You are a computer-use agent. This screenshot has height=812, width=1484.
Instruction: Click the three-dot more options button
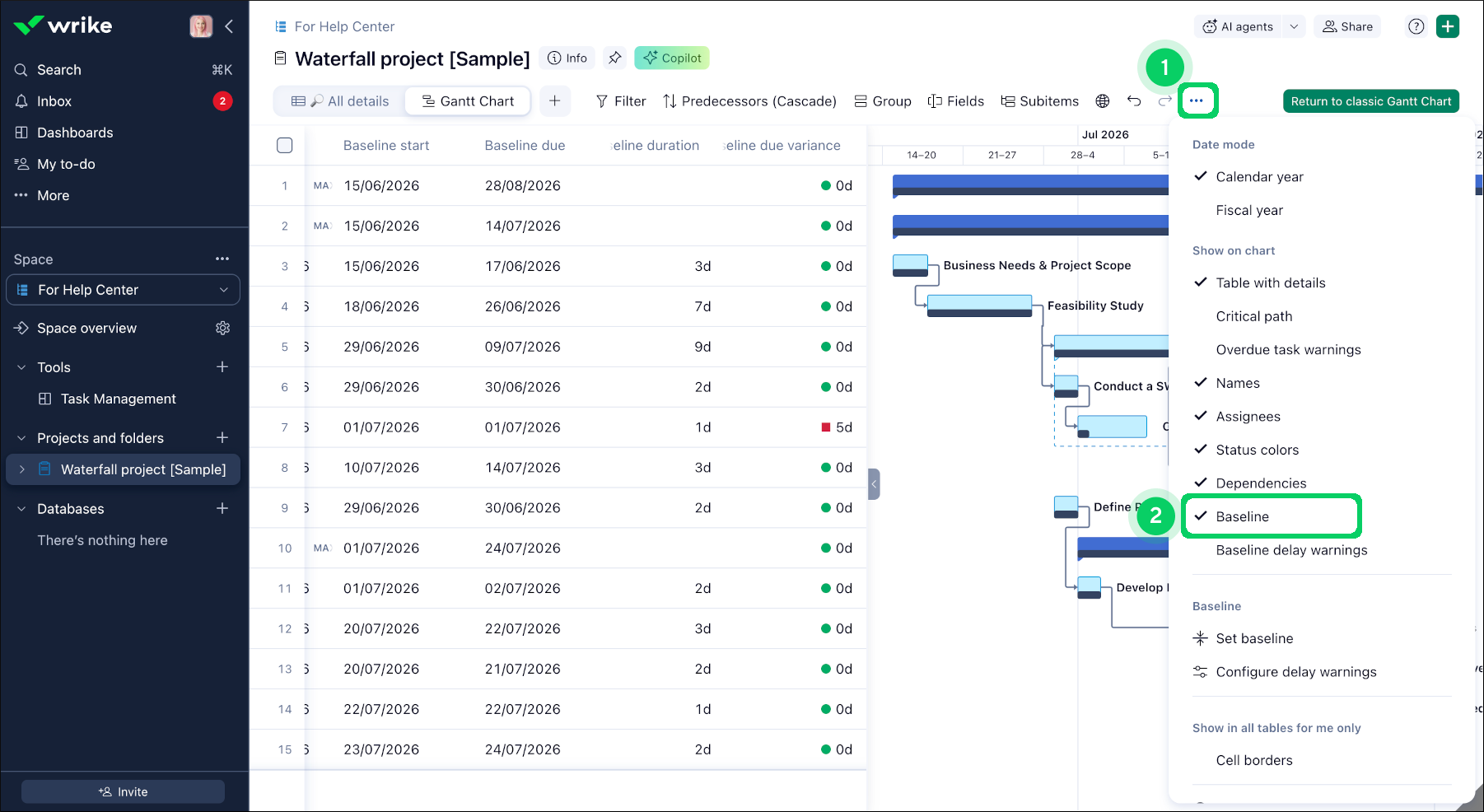pos(1197,100)
